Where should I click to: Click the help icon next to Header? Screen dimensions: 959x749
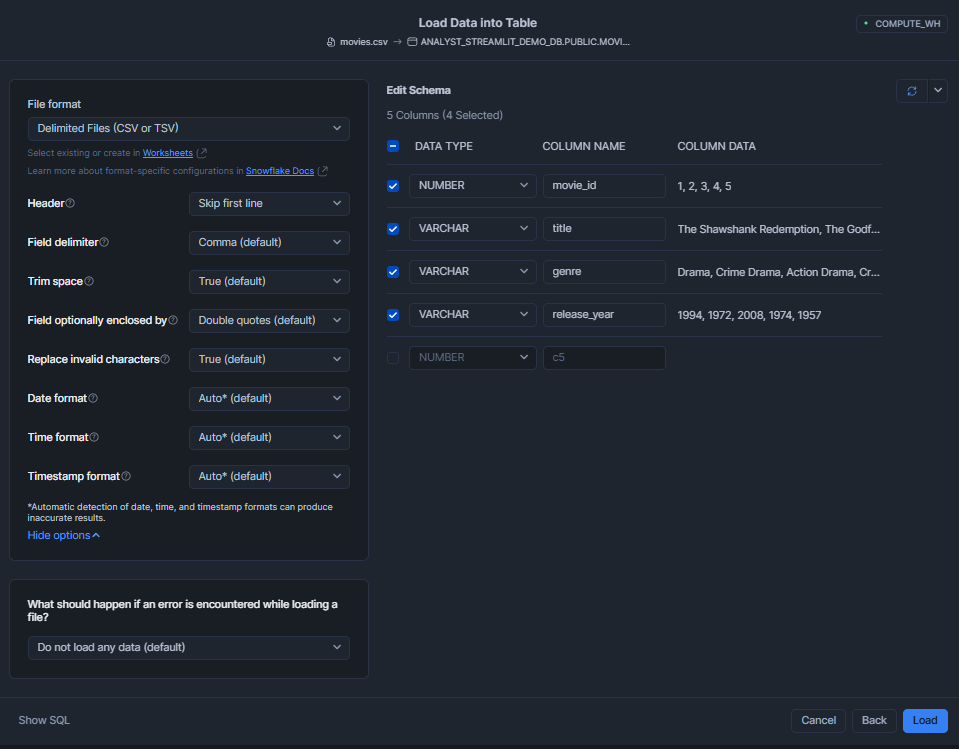(x=72, y=203)
